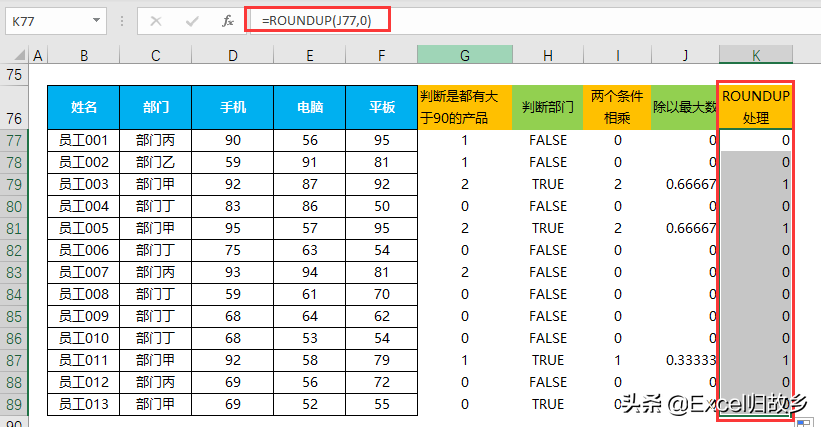
Task: Select row 89 header
Action: tap(14, 404)
